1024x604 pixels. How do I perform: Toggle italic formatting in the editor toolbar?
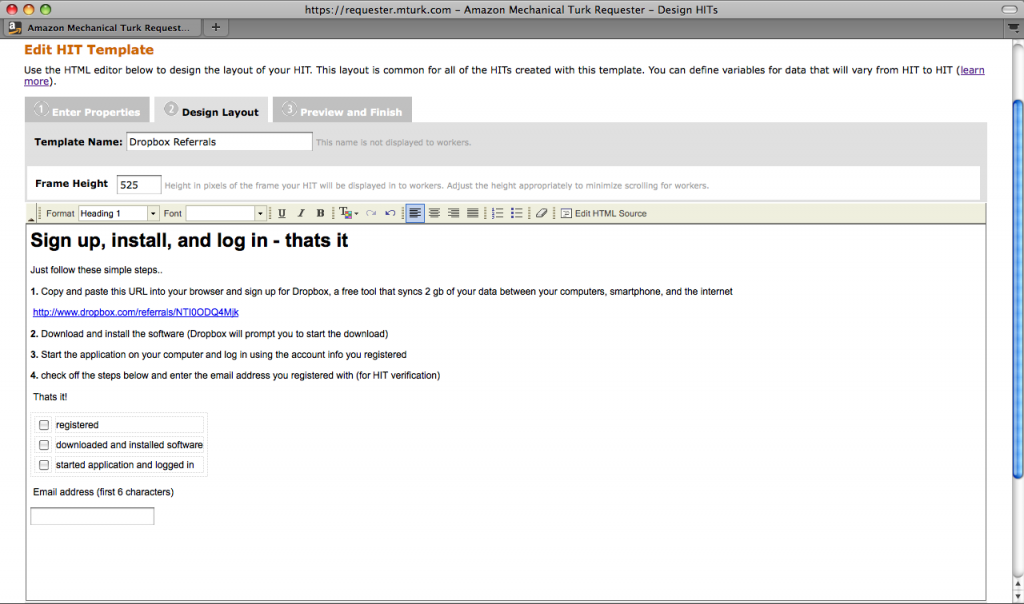click(x=301, y=214)
